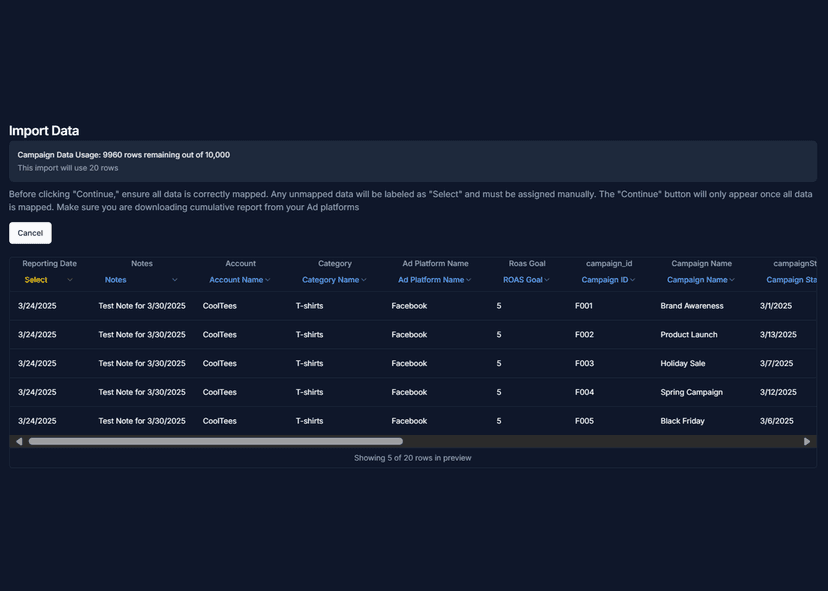Screen dimensions: 828x591
Task: Click the 'campaign_id' column header label
Action: pyautogui.click(x=609, y=264)
